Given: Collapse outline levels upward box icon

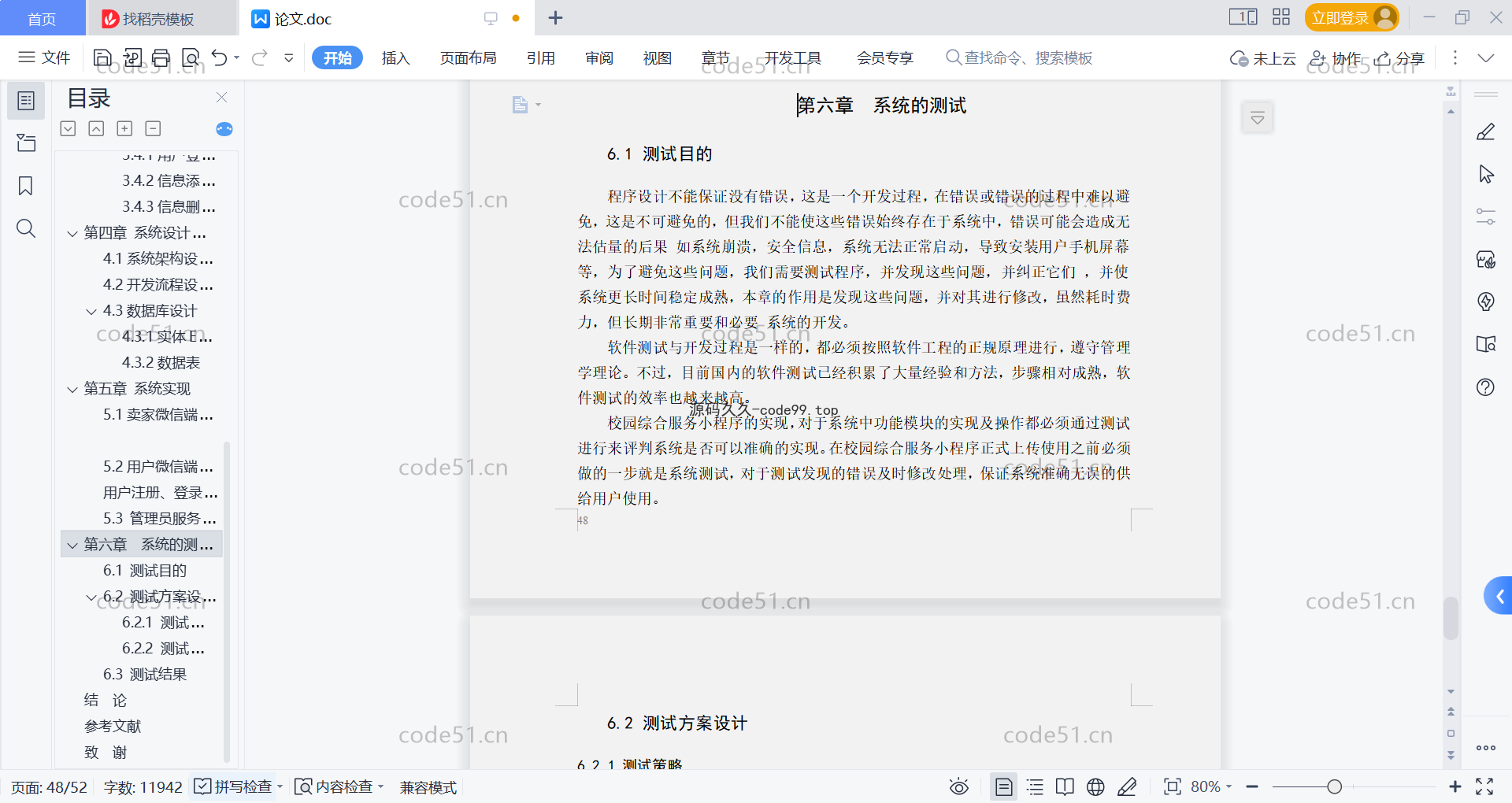Looking at the screenshot, I should pos(96,128).
